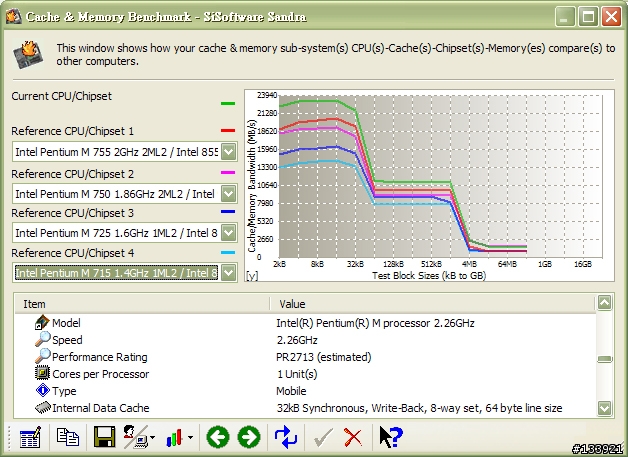This screenshot has height=457, width=628.
Task: Maximize the Sandra benchmark window
Action: click(588, 17)
